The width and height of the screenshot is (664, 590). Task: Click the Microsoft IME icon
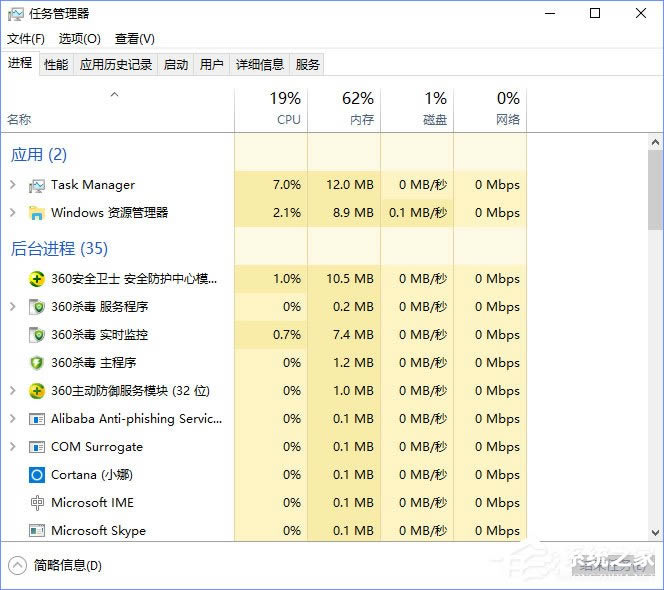coord(37,503)
